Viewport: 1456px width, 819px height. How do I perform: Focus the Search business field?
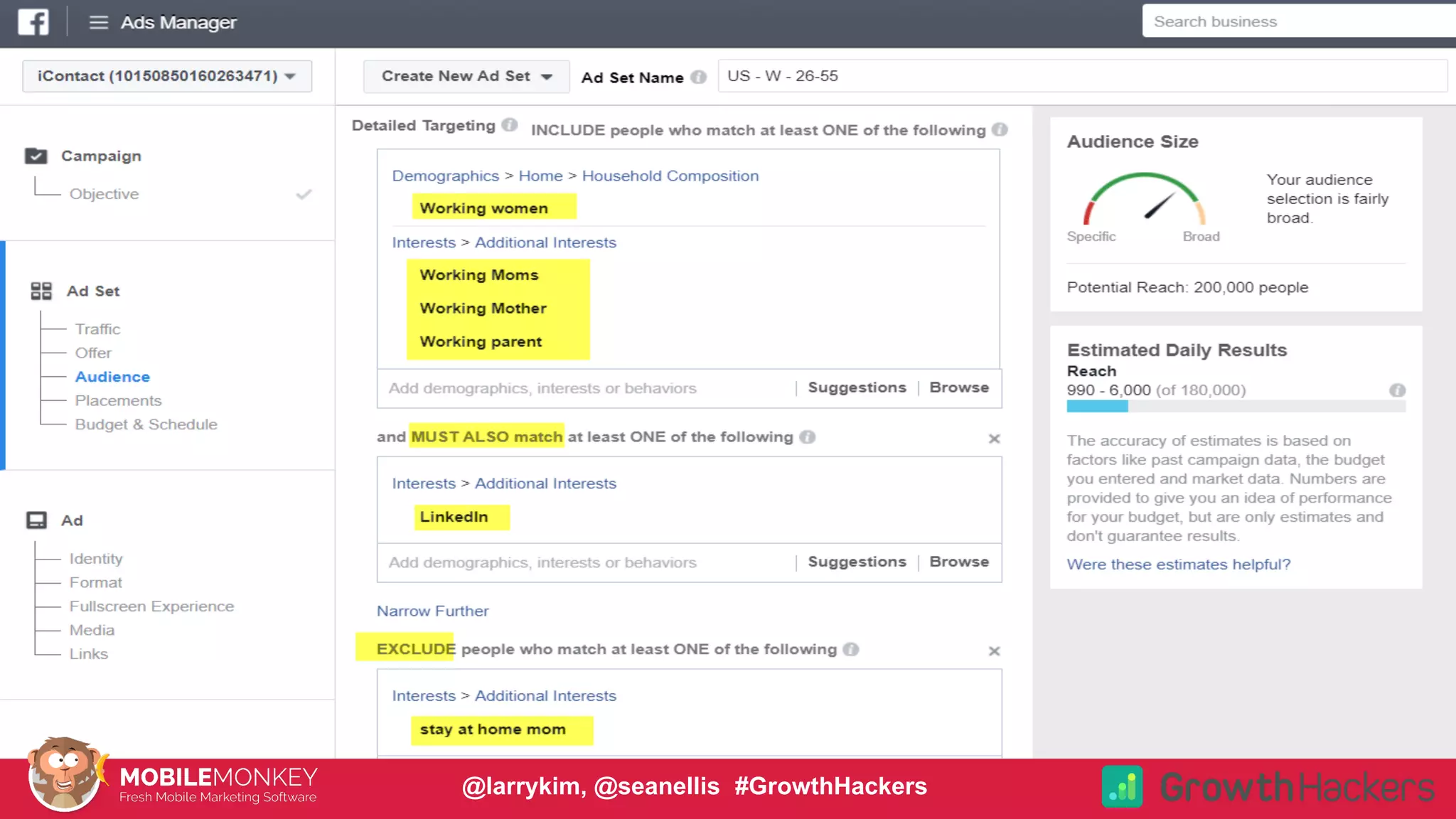pos(1299,21)
